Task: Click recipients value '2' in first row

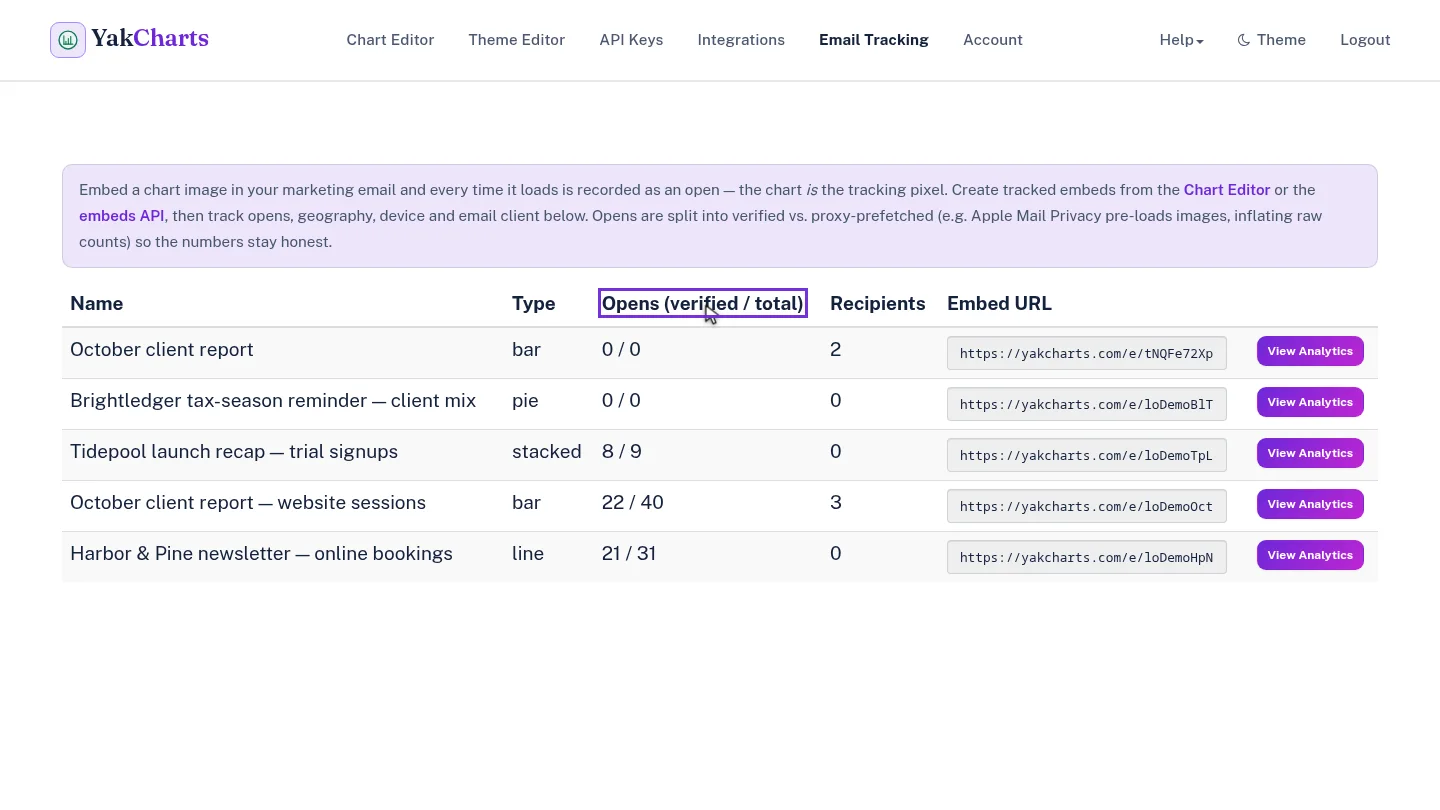Action: [836, 350]
